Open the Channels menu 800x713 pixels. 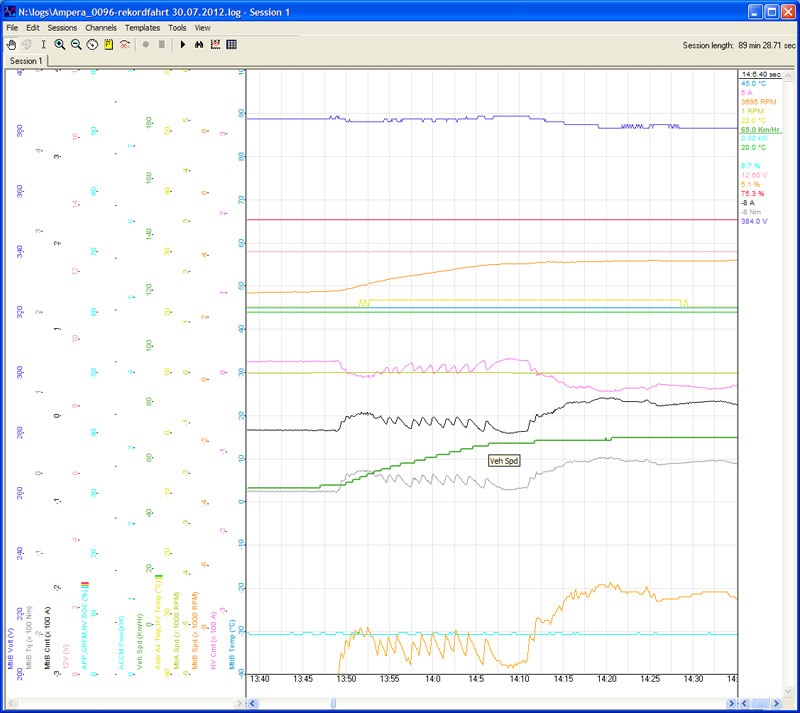coord(100,28)
